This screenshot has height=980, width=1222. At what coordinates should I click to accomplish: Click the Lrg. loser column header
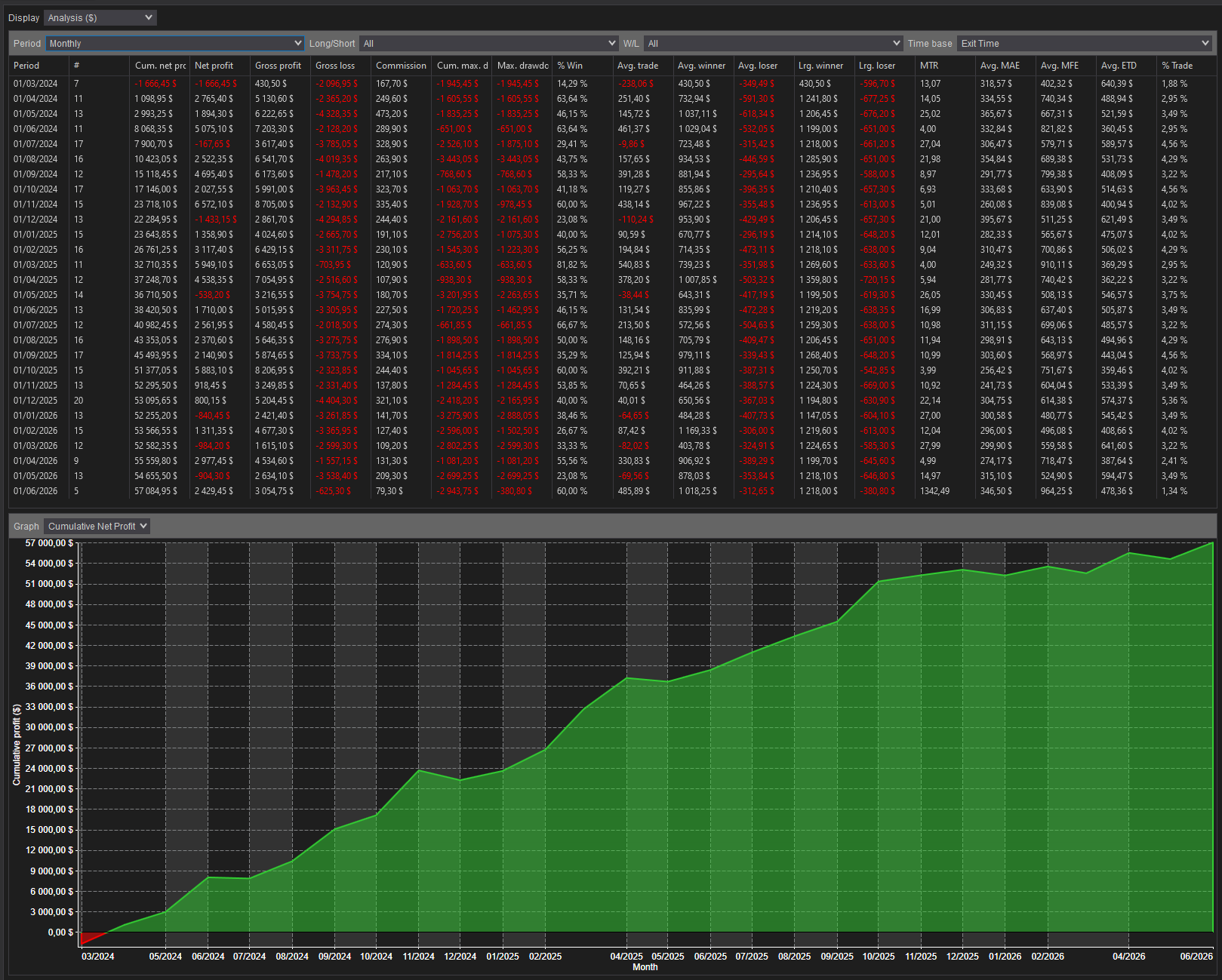[884, 66]
